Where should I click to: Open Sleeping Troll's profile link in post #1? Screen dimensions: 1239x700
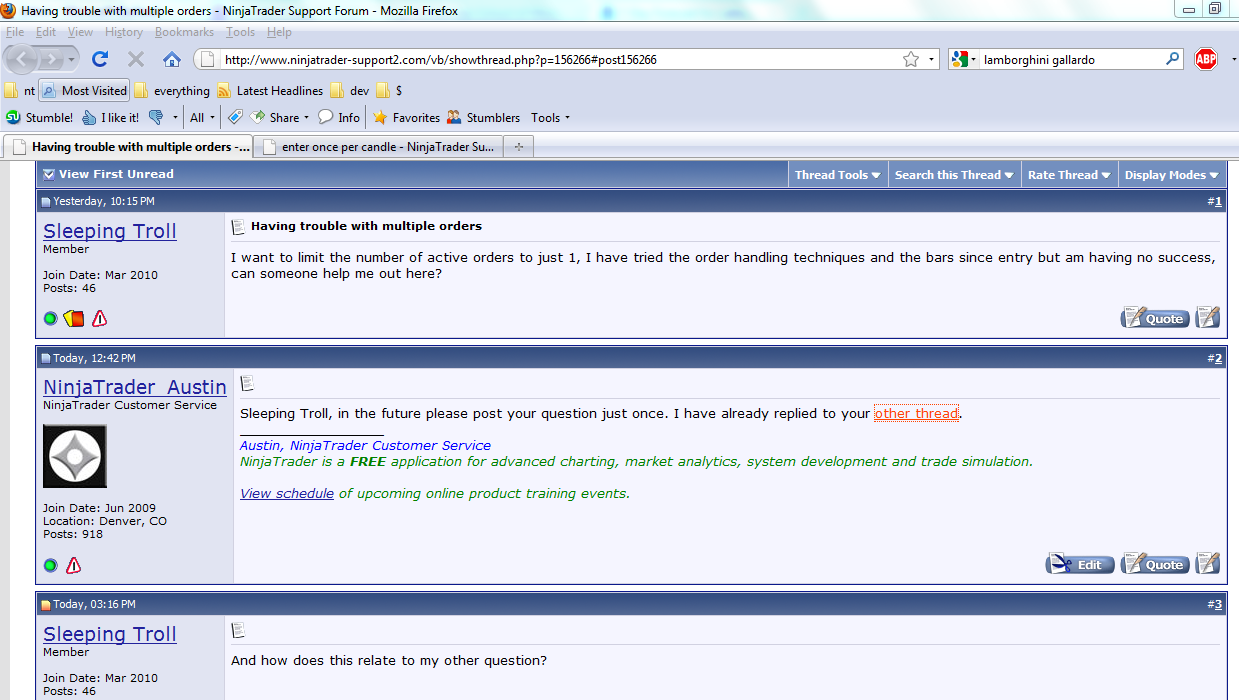(x=110, y=231)
